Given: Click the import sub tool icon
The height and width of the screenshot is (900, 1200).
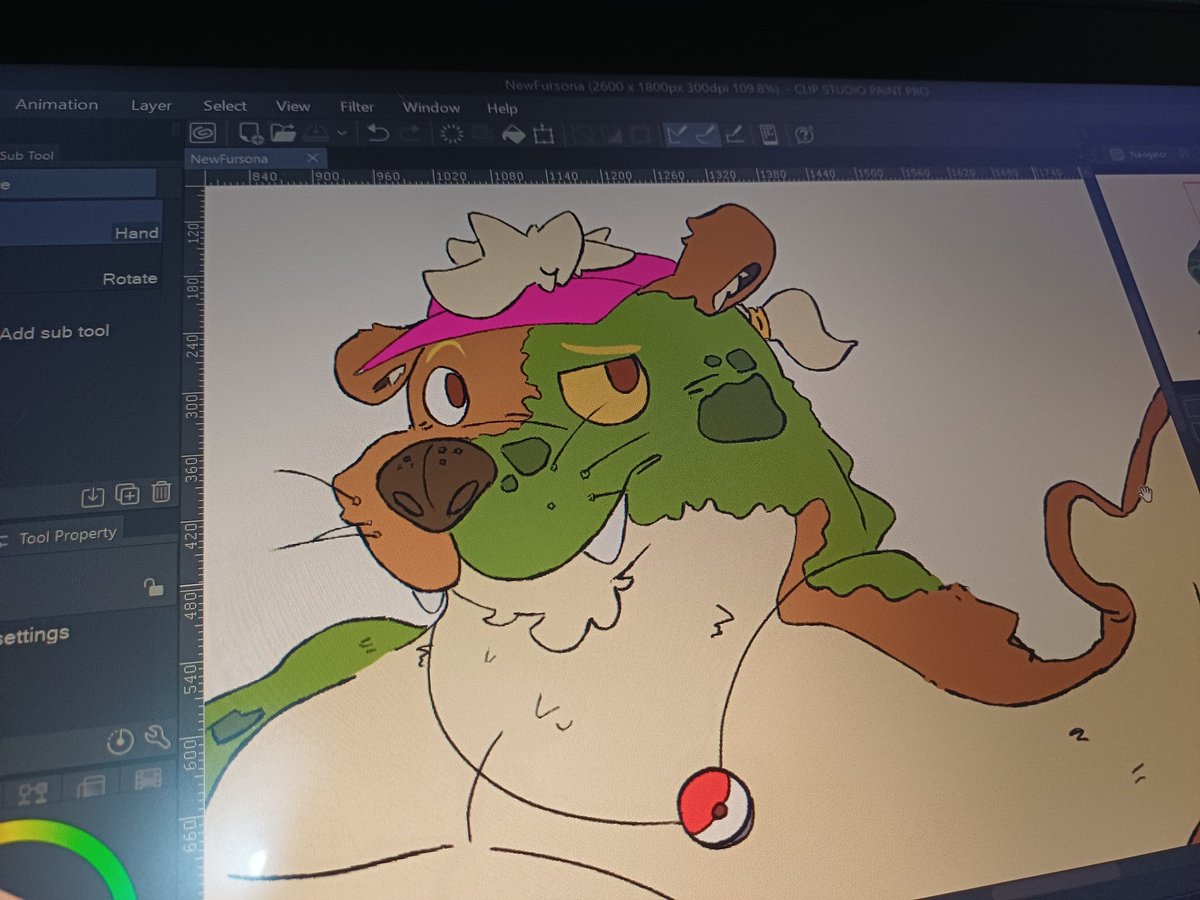Looking at the screenshot, I should pyautogui.click(x=93, y=495).
